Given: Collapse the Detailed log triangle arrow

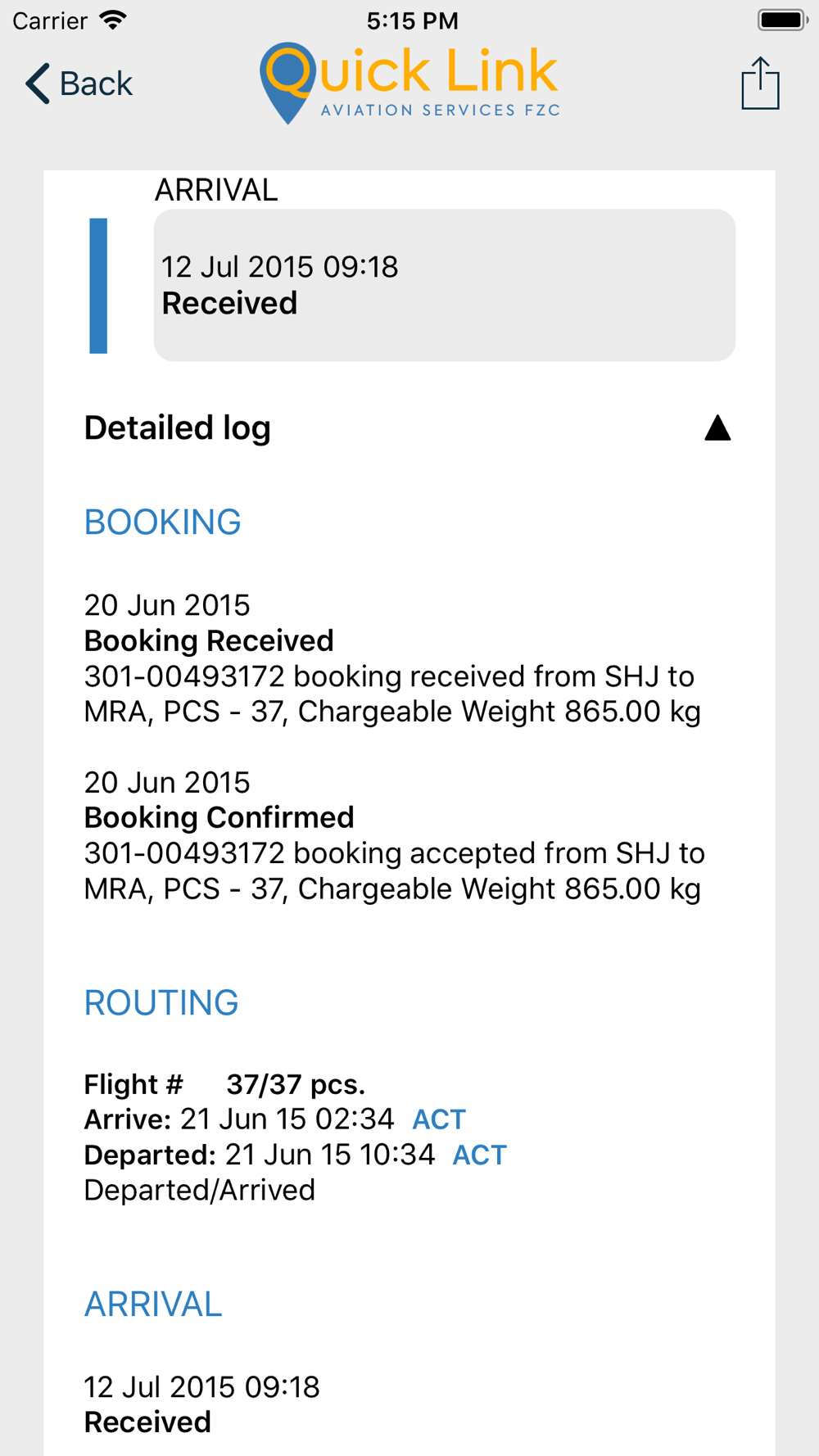Looking at the screenshot, I should coord(717,427).
